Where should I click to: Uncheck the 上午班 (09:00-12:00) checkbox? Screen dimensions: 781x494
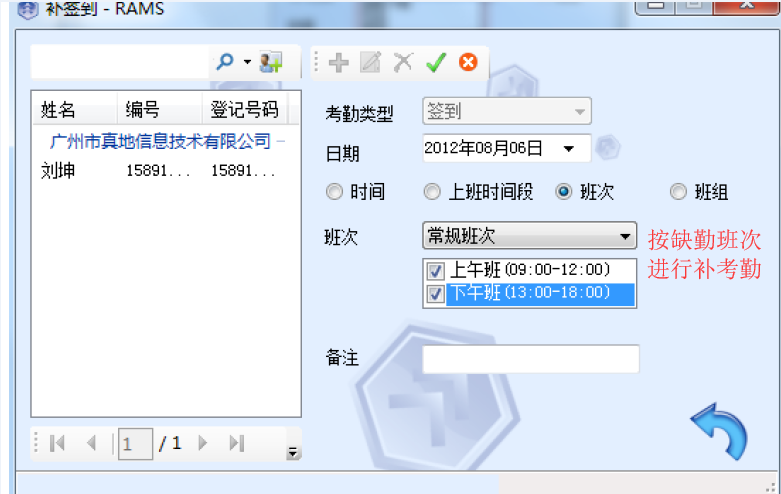pos(435,271)
